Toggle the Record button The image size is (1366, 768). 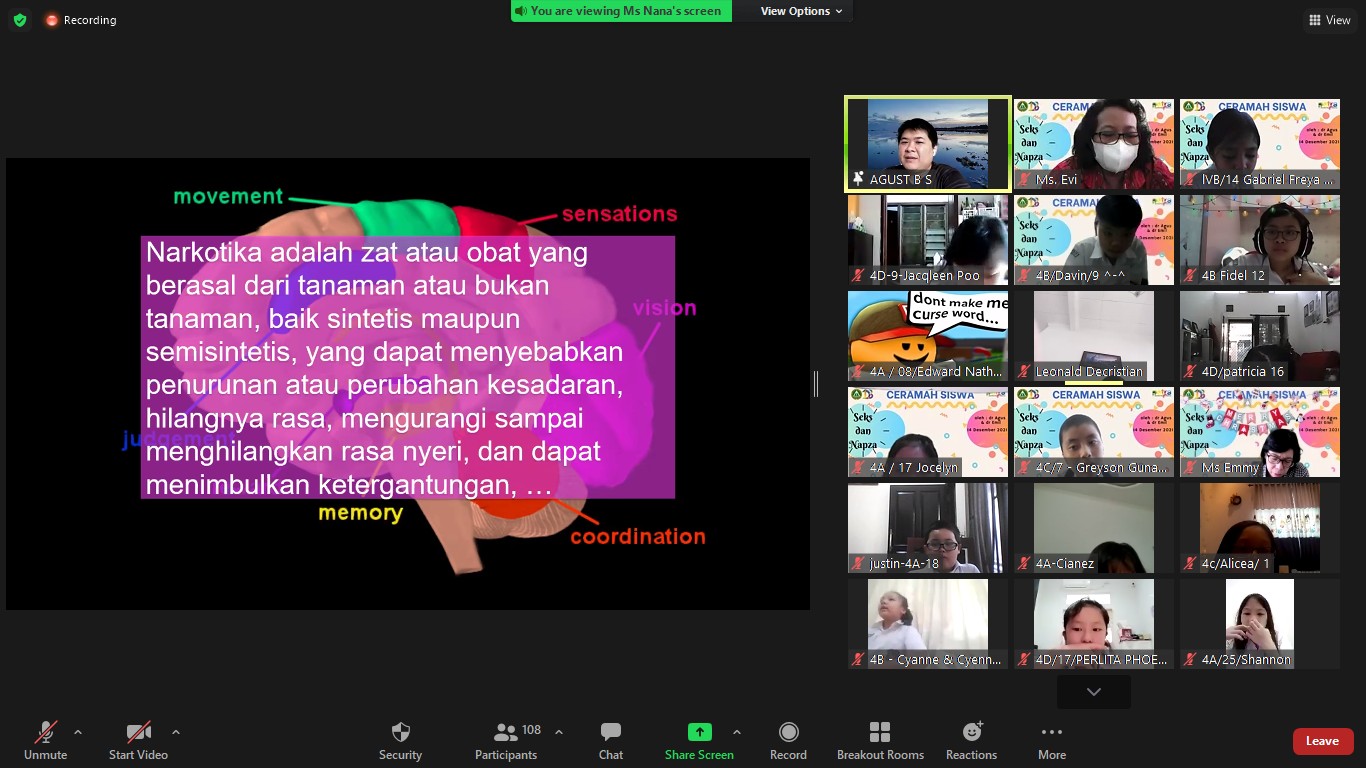(788, 732)
